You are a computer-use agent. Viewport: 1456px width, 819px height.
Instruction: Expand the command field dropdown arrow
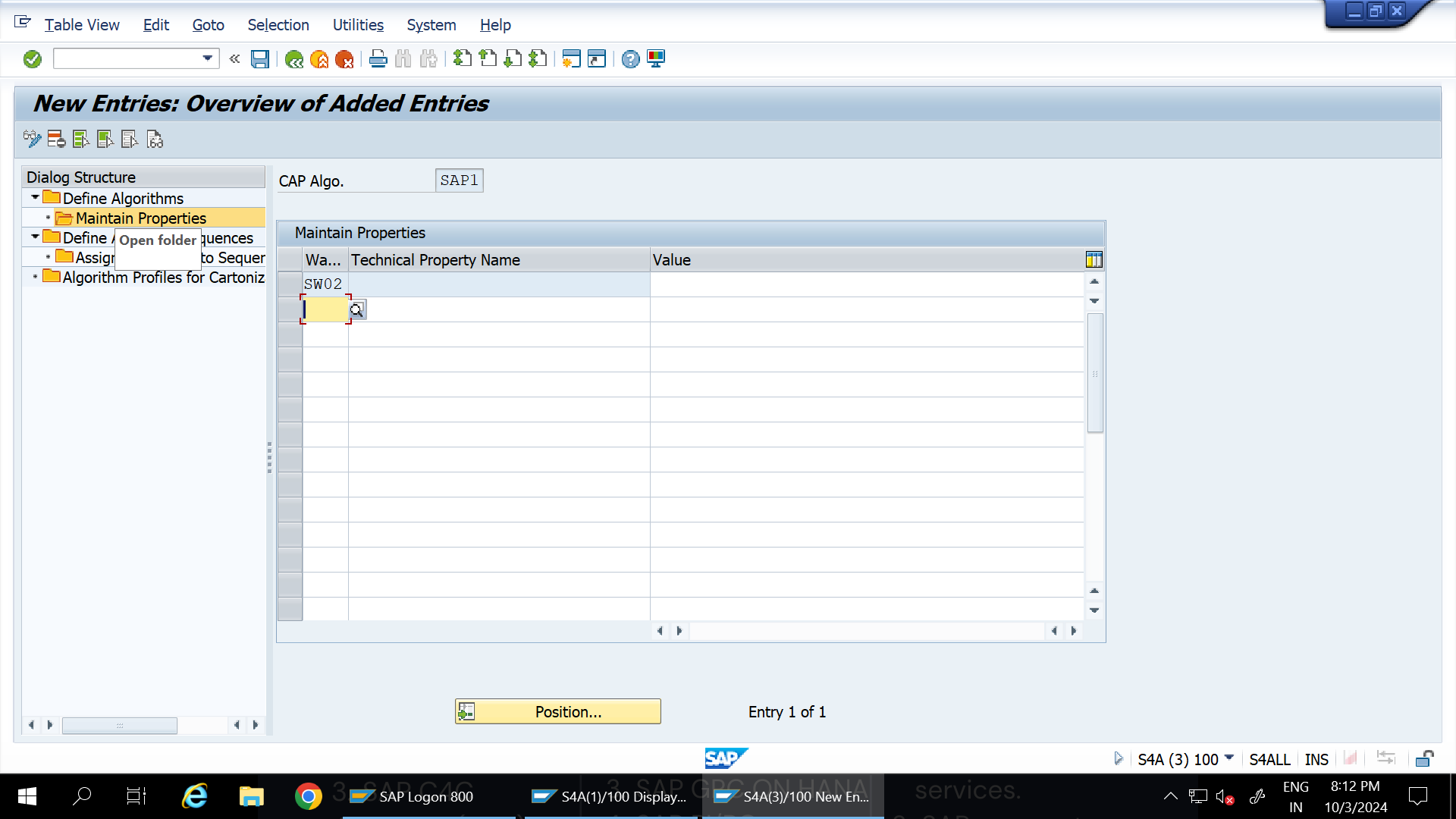(206, 58)
